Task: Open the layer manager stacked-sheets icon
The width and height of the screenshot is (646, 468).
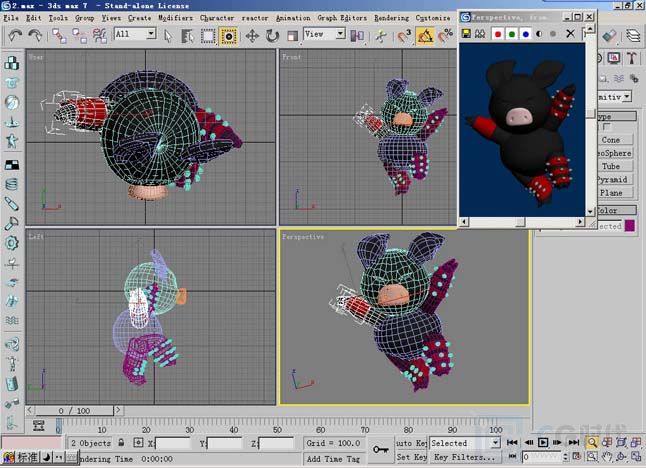Action: (633, 35)
